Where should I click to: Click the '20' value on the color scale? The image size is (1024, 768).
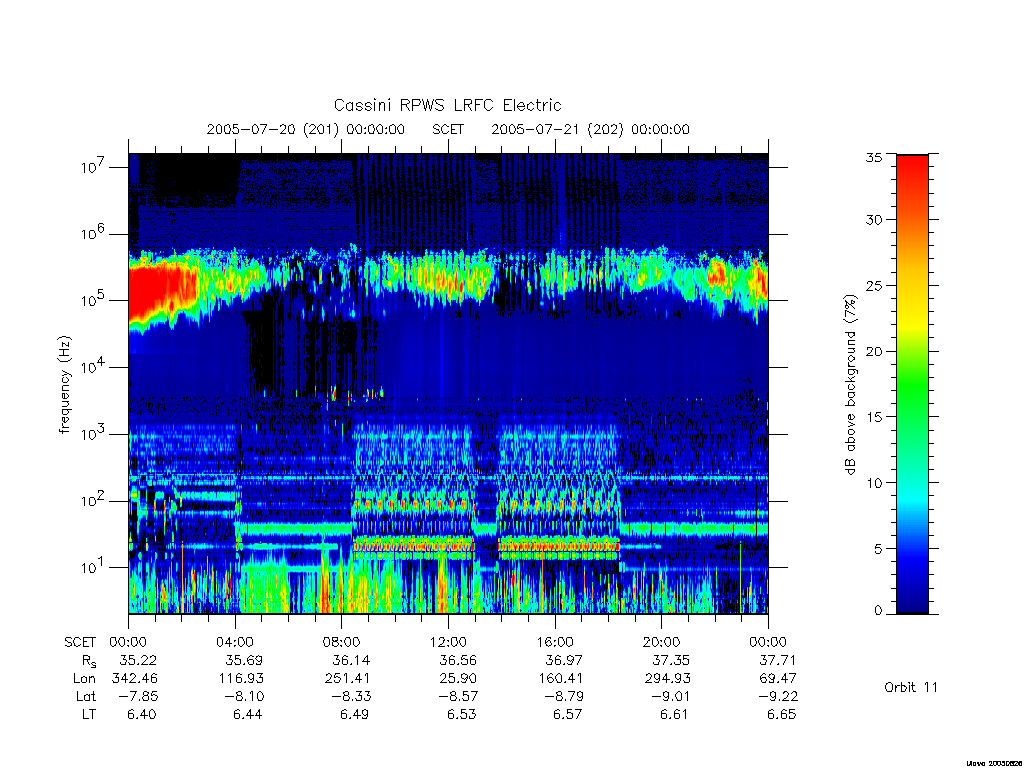pyautogui.click(x=873, y=351)
